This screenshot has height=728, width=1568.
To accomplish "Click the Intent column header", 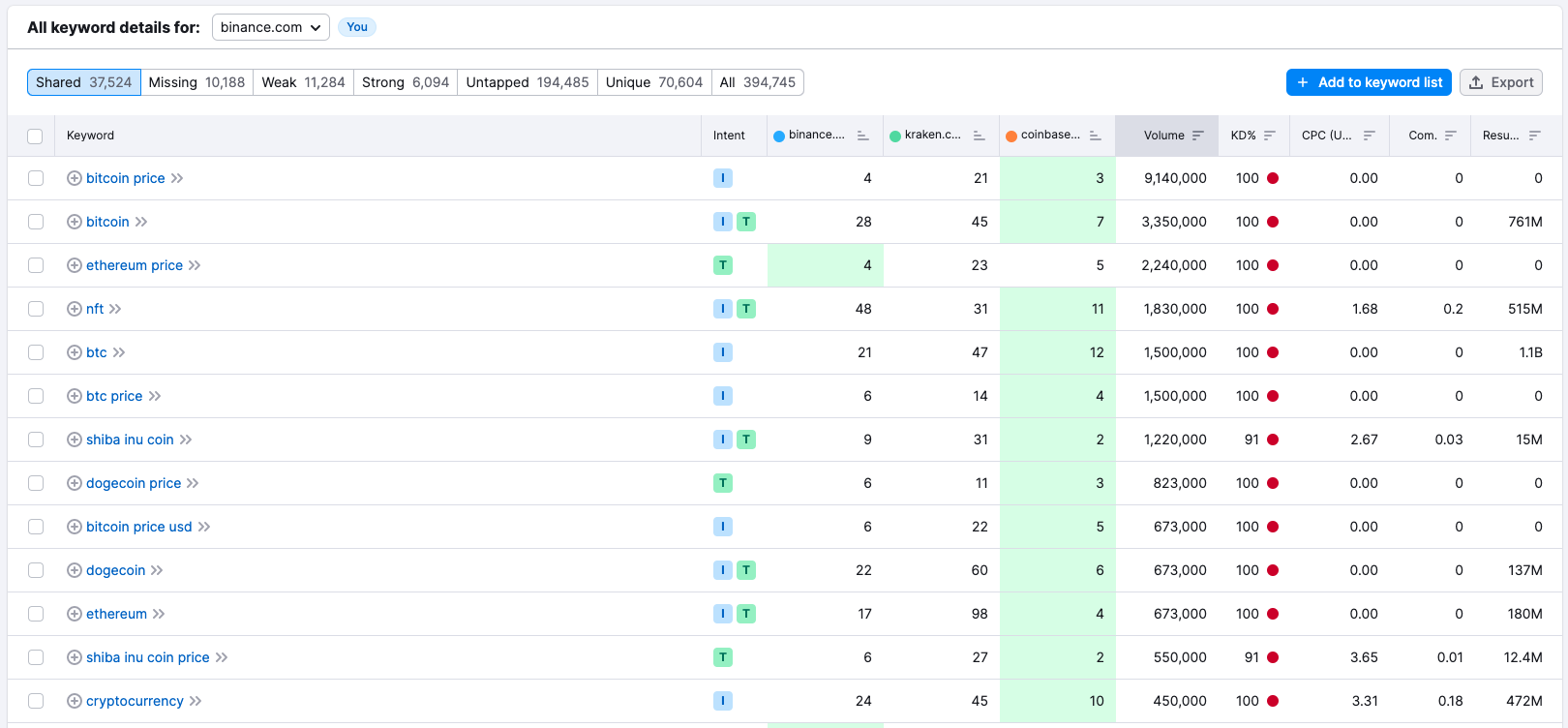I will click(x=729, y=136).
